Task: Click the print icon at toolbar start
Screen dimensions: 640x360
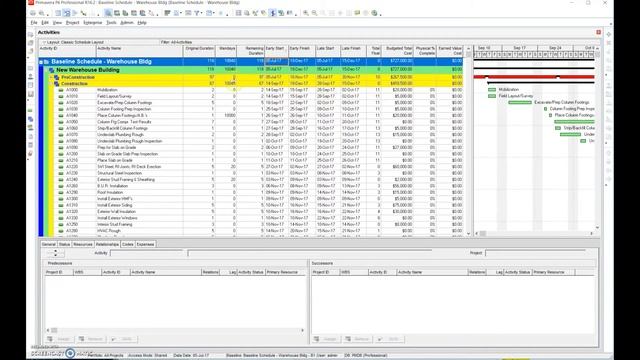Action: (x=33, y=13)
